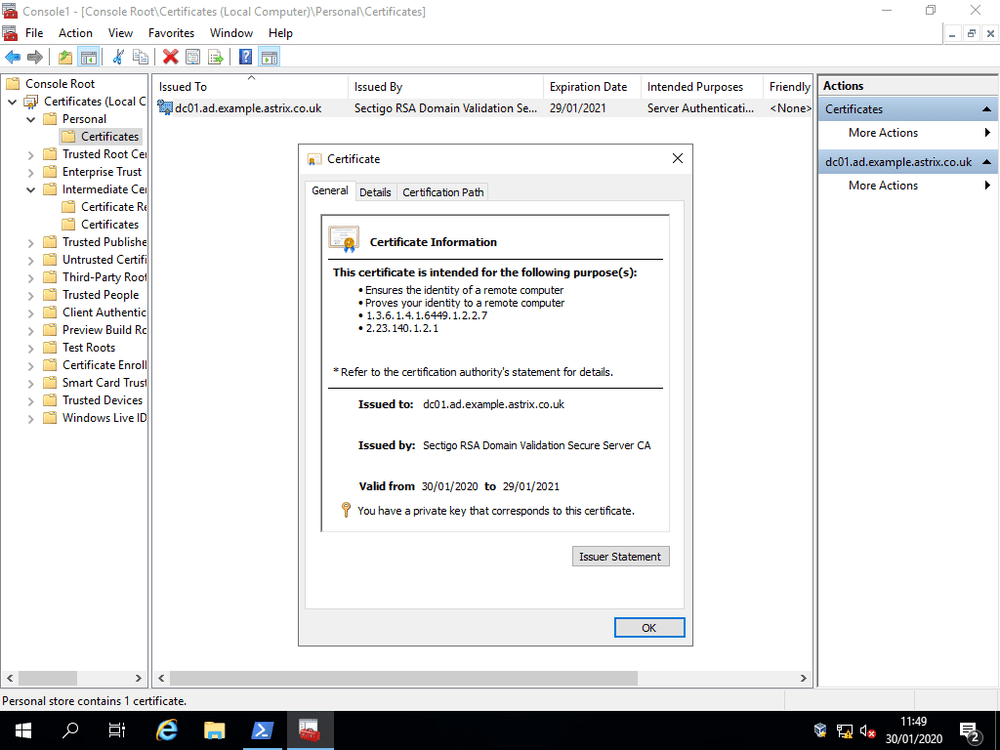Open the Action menu
Image resolution: width=1000 pixels, height=750 pixels.
75,32
